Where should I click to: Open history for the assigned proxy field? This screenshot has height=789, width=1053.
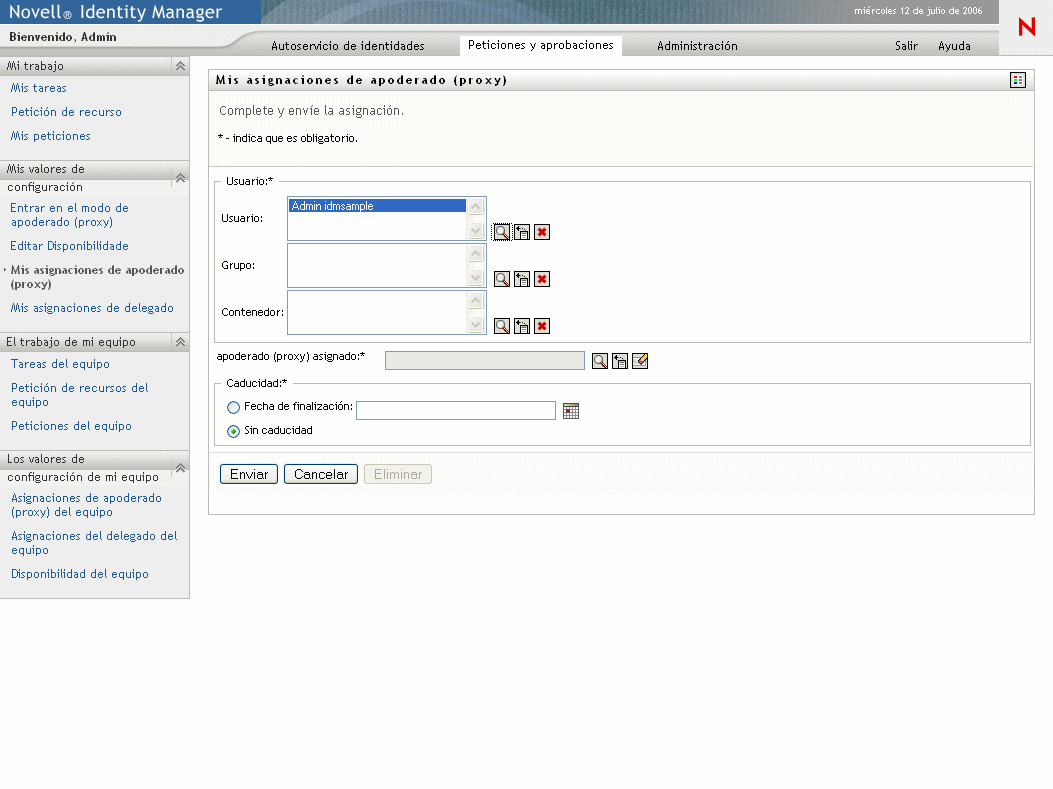coord(620,361)
